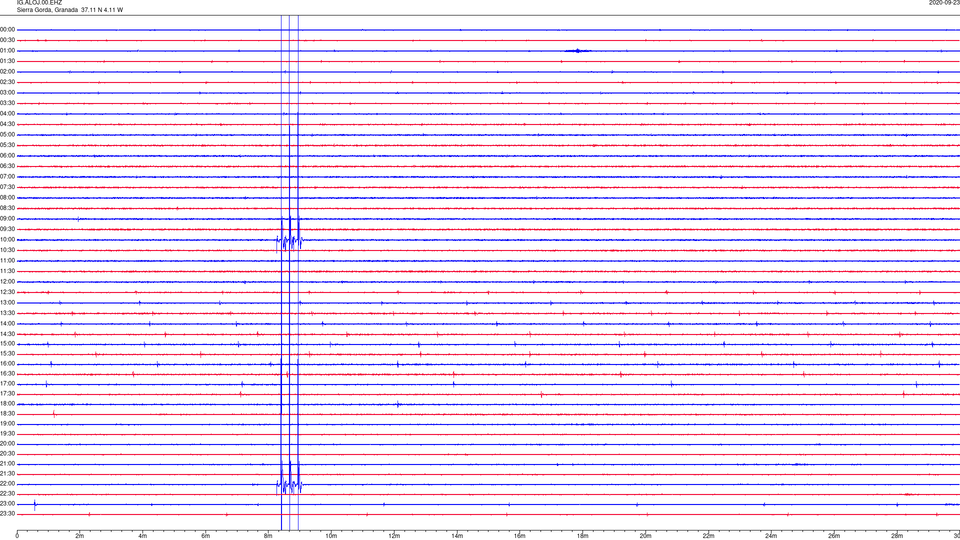Select the 14:00 trace time label

pos(8,324)
